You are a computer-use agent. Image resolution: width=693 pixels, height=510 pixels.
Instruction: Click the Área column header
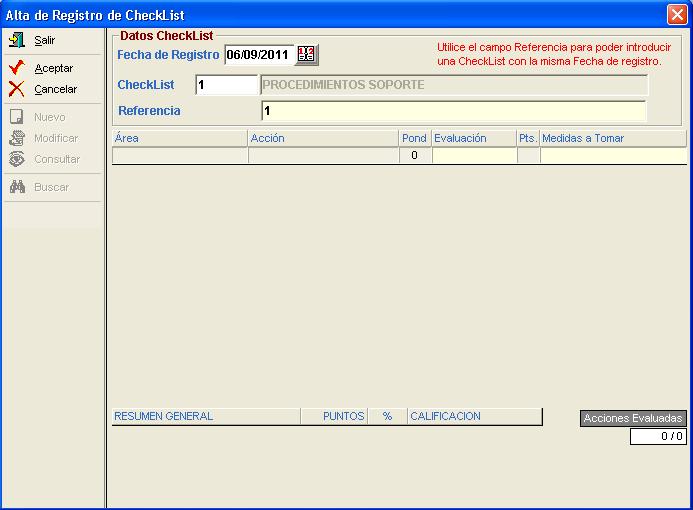180,138
